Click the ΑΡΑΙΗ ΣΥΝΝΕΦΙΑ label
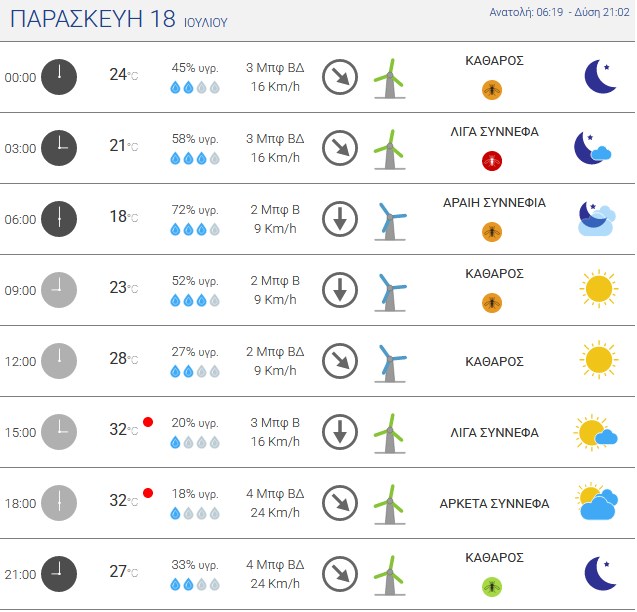This screenshot has width=637, height=612. pyautogui.click(x=494, y=202)
